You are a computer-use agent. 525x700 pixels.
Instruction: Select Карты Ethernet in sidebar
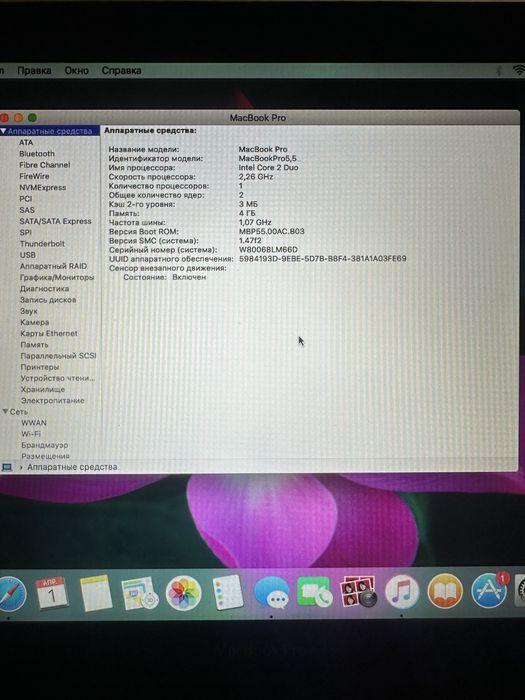click(x=49, y=333)
